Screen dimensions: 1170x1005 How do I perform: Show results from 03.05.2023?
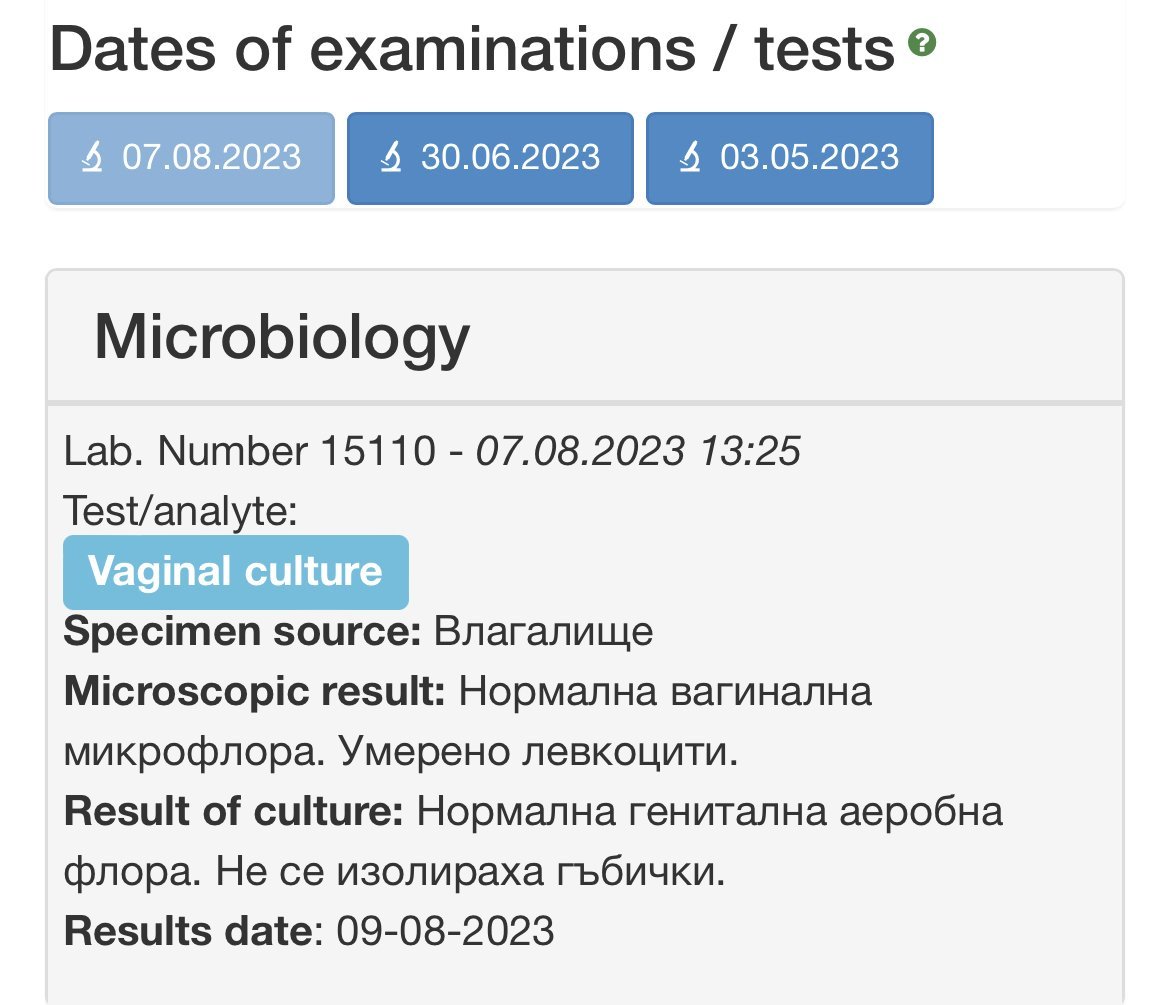pos(789,158)
